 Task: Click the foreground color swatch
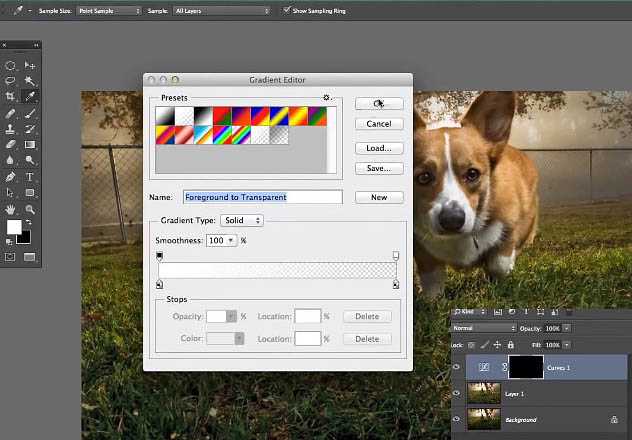pos(15,227)
